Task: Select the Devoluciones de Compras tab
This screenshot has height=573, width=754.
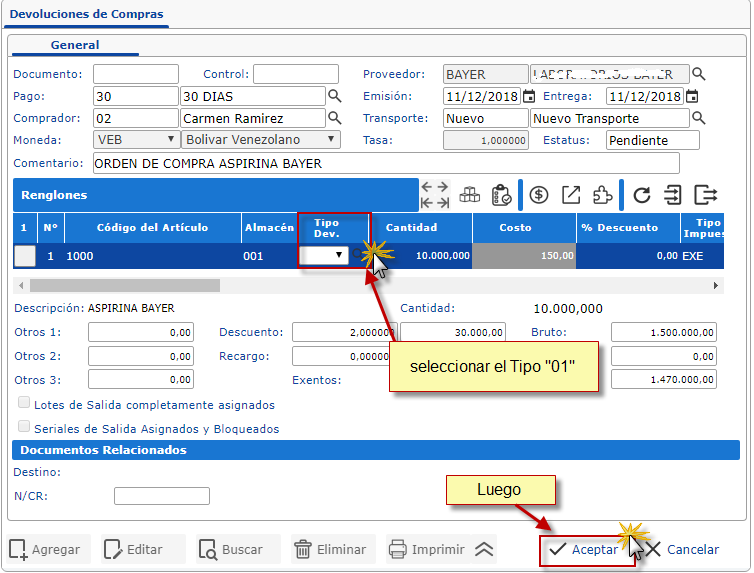Action: point(86,15)
